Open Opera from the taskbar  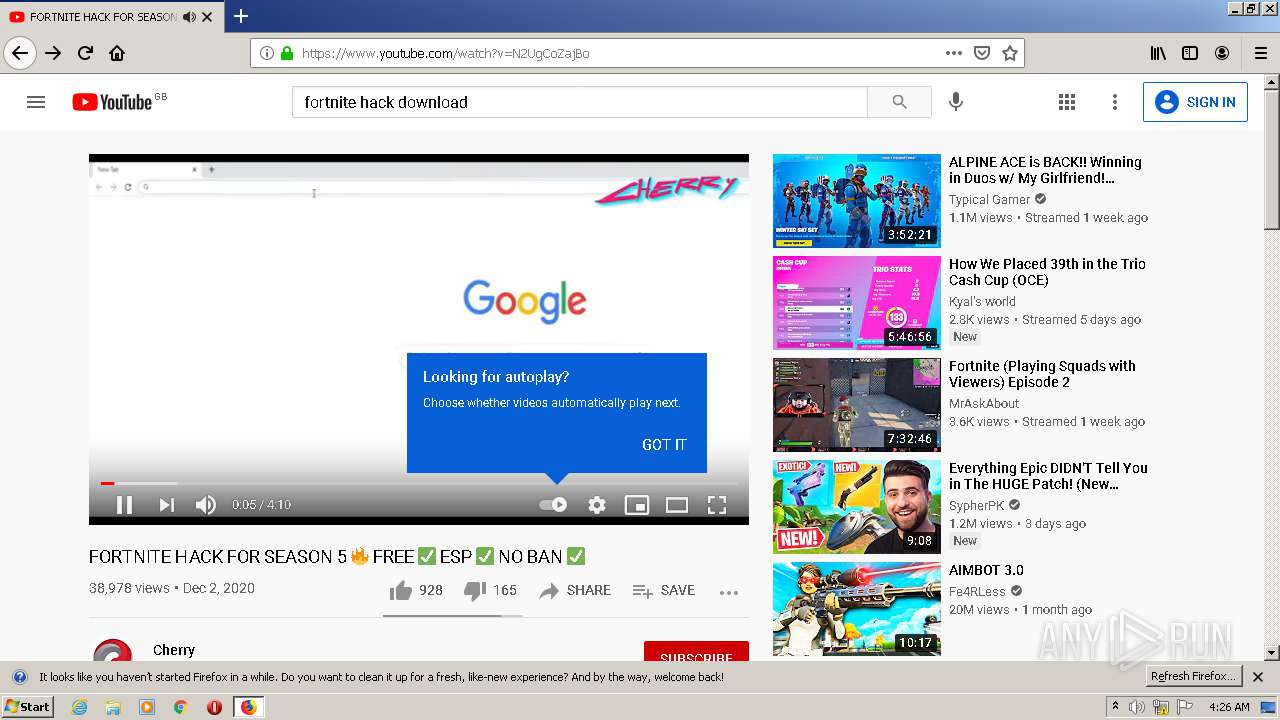coord(214,707)
